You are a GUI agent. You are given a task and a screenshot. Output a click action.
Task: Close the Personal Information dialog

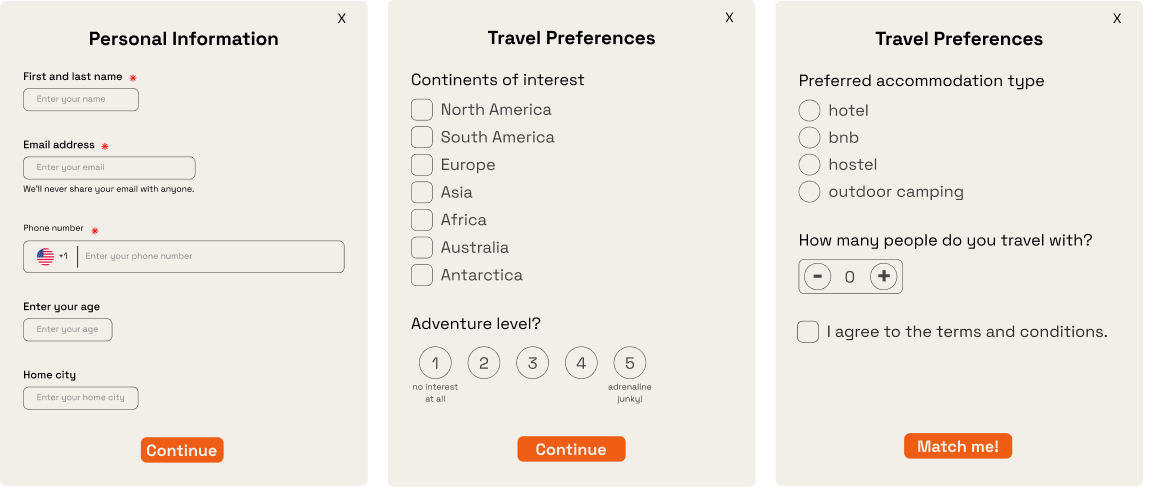(342, 18)
